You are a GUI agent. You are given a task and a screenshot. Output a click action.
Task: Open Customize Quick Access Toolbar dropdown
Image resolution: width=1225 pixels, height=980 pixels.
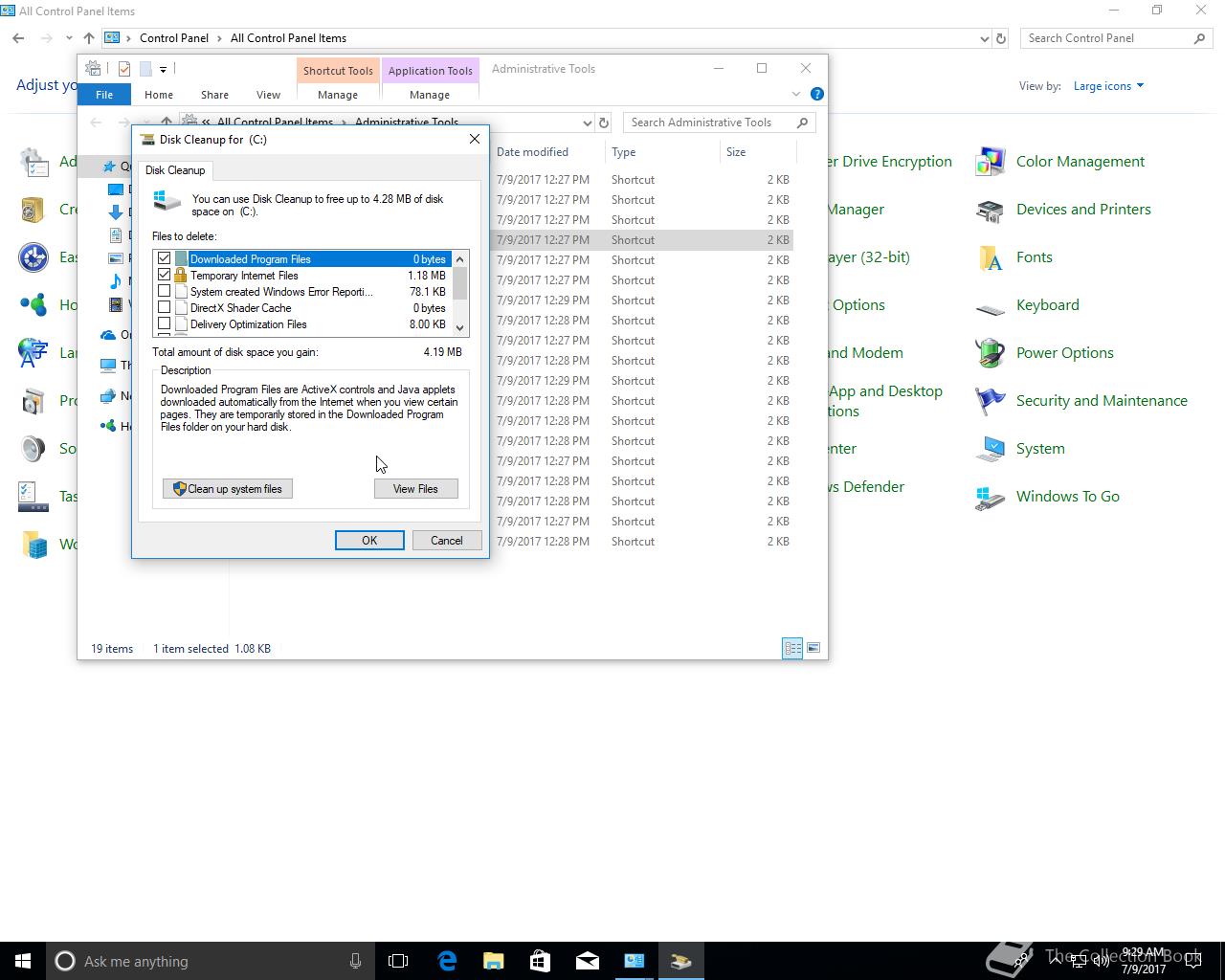(163, 69)
